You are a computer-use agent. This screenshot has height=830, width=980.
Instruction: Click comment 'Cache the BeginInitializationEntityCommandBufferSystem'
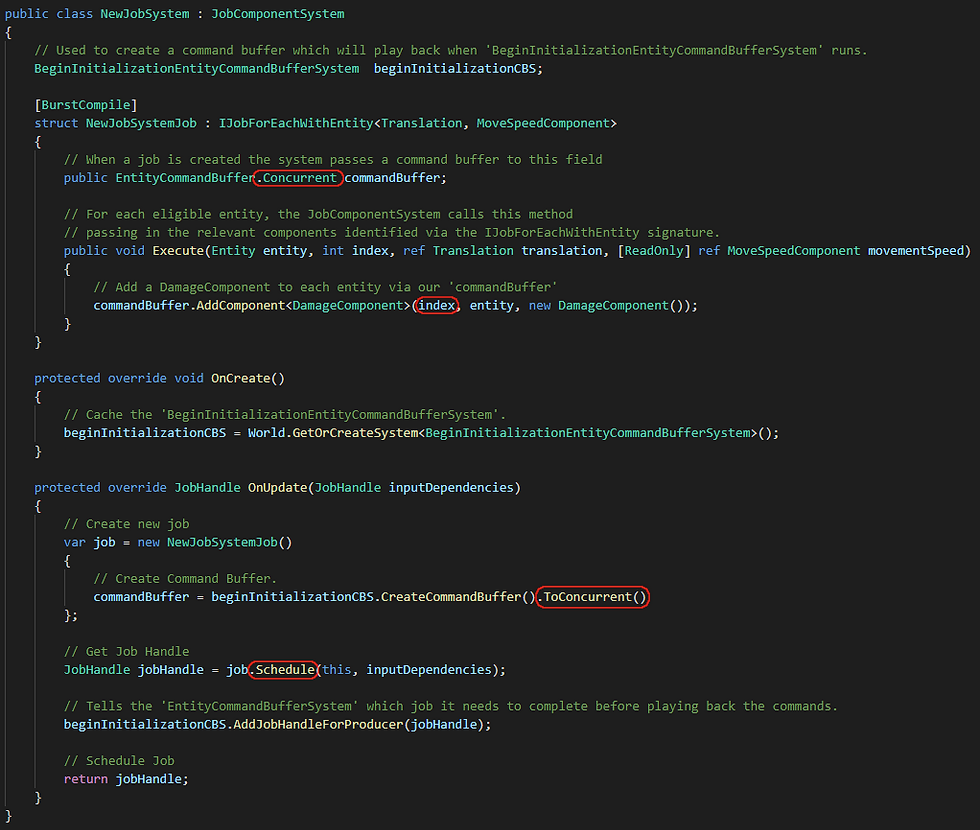285,415
